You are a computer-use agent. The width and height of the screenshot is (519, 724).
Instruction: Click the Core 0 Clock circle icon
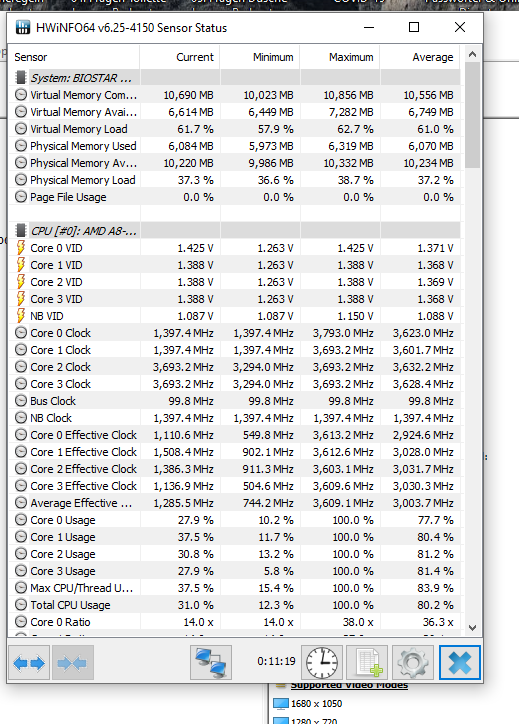point(21,332)
